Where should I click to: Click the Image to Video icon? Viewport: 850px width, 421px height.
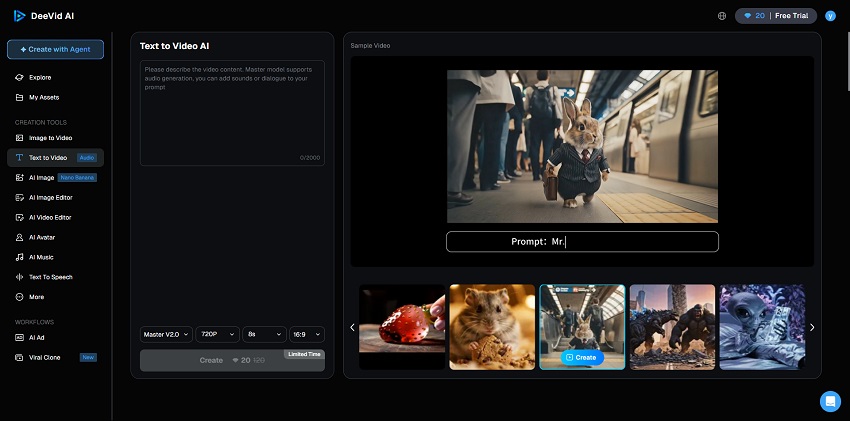[x=20, y=138]
